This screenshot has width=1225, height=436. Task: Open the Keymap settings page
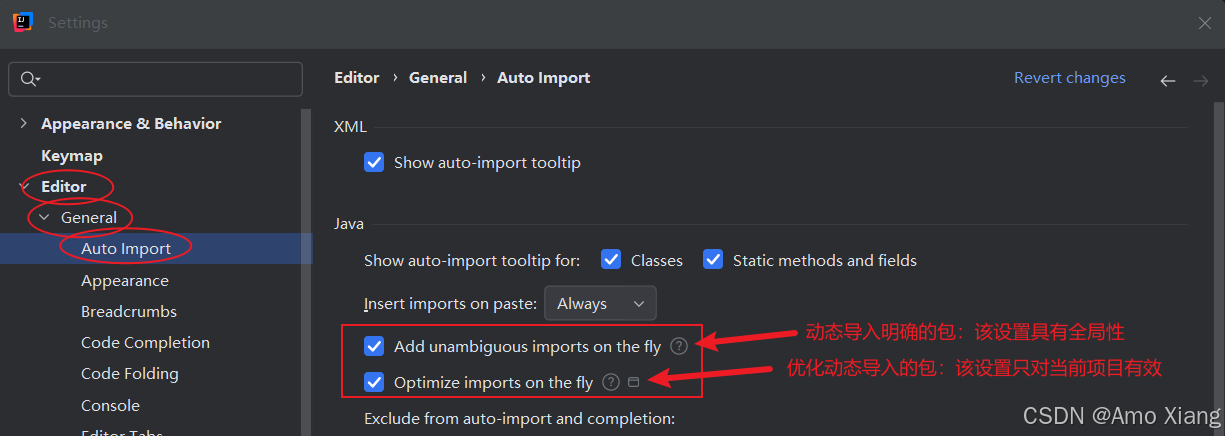(x=72, y=155)
